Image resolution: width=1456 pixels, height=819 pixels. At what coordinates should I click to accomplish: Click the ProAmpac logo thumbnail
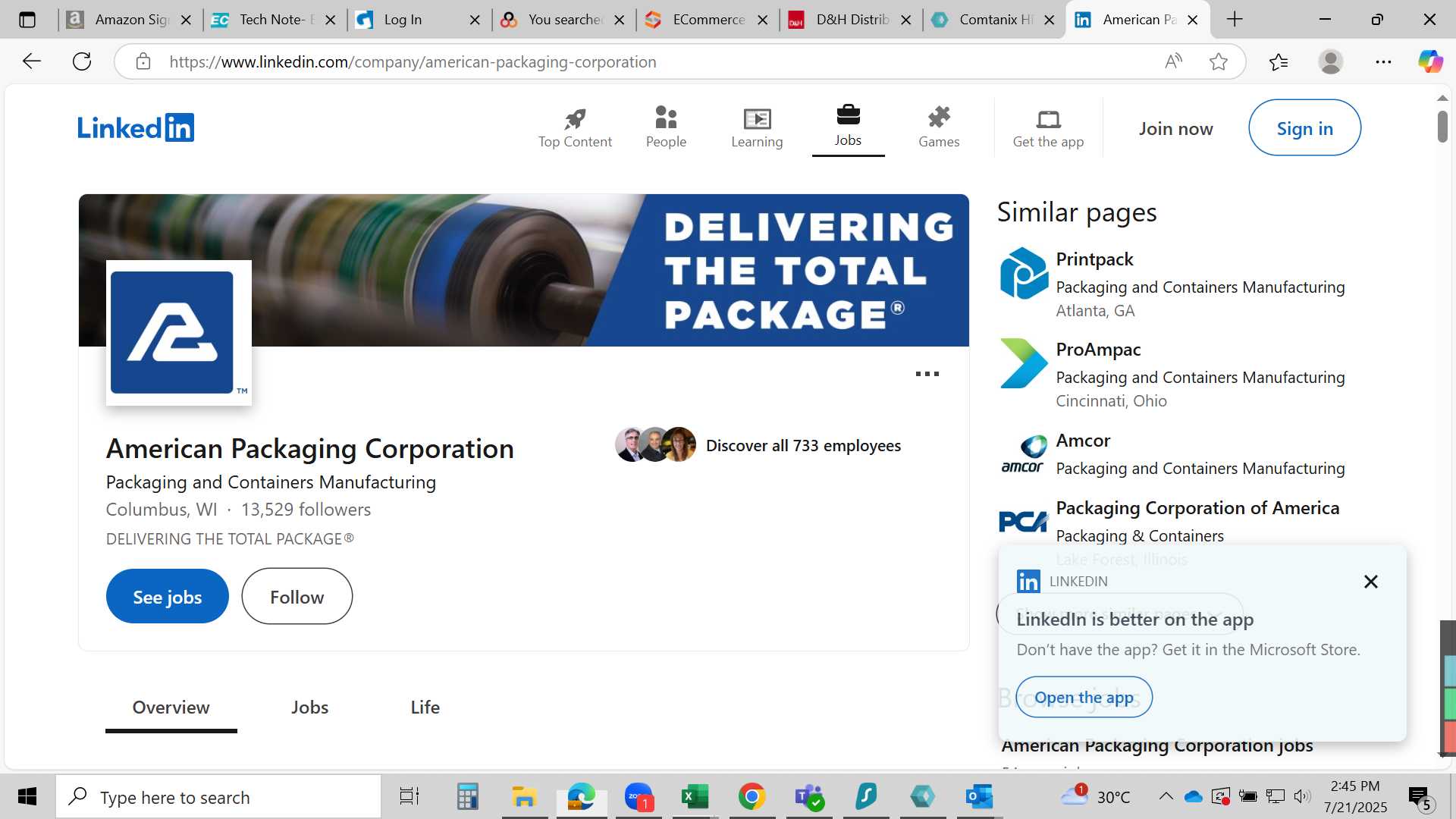pyautogui.click(x=1023, y=364)
